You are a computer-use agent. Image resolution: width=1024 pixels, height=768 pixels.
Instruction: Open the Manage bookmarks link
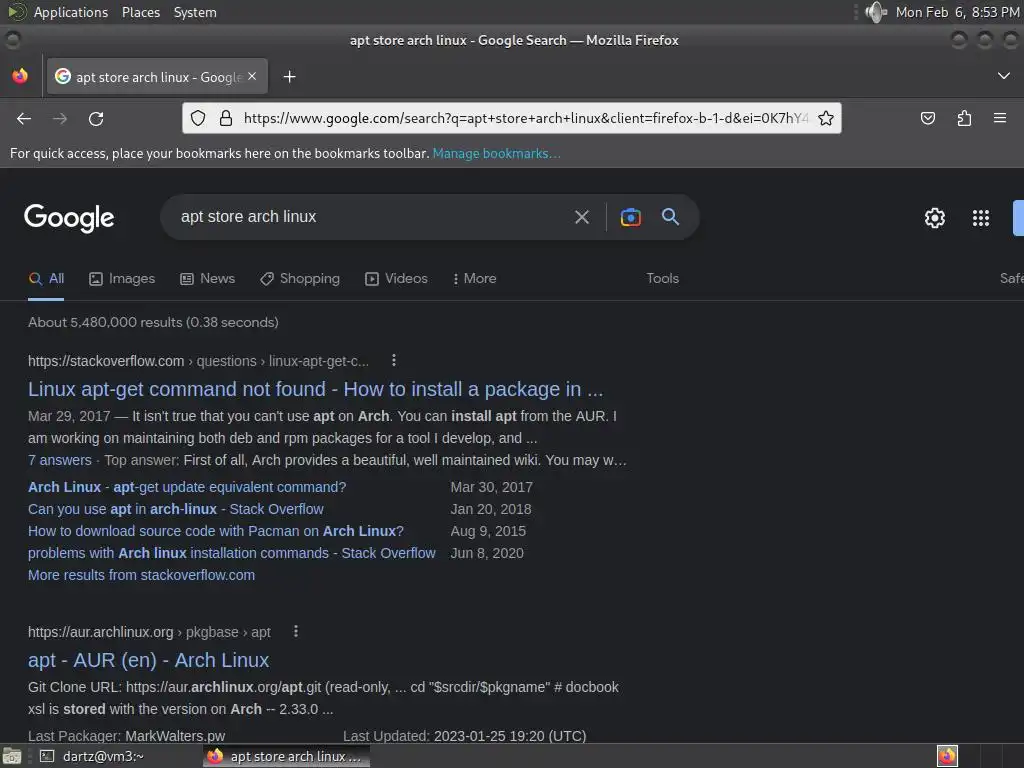point(496,153)
